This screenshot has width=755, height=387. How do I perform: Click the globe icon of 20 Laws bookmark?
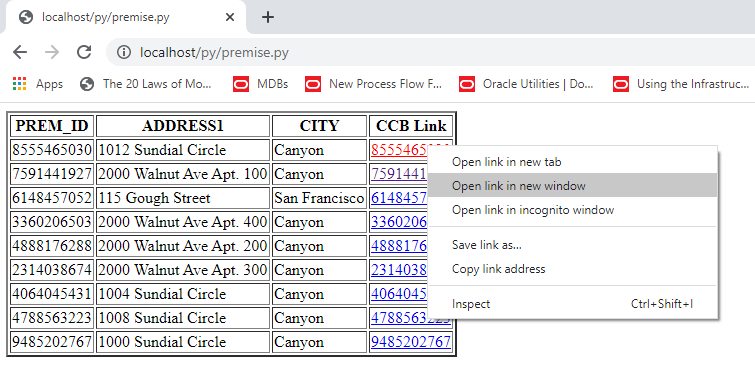[x=87, y=84]
